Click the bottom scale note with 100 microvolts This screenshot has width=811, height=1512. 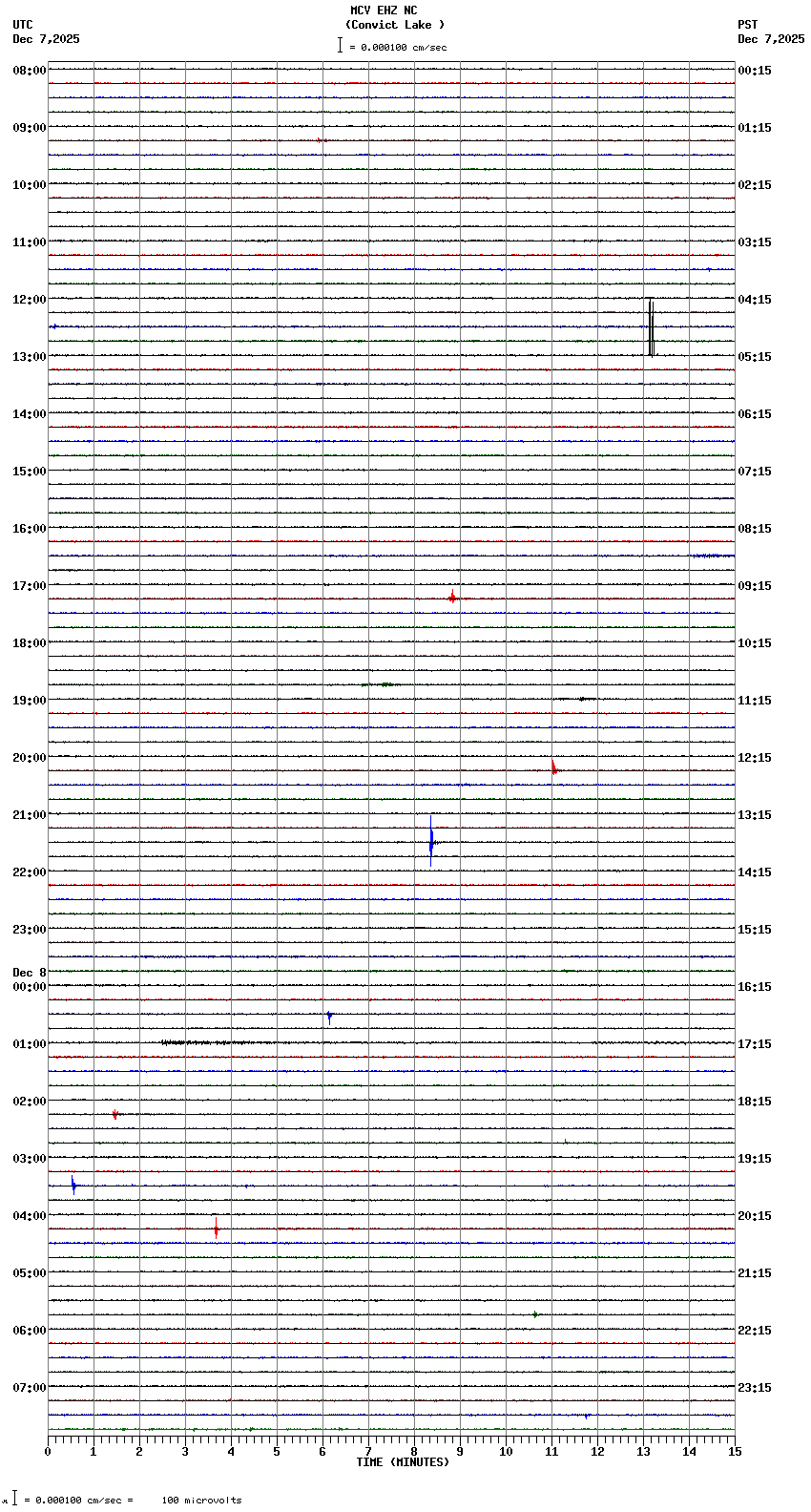(x=133, y=1500)
